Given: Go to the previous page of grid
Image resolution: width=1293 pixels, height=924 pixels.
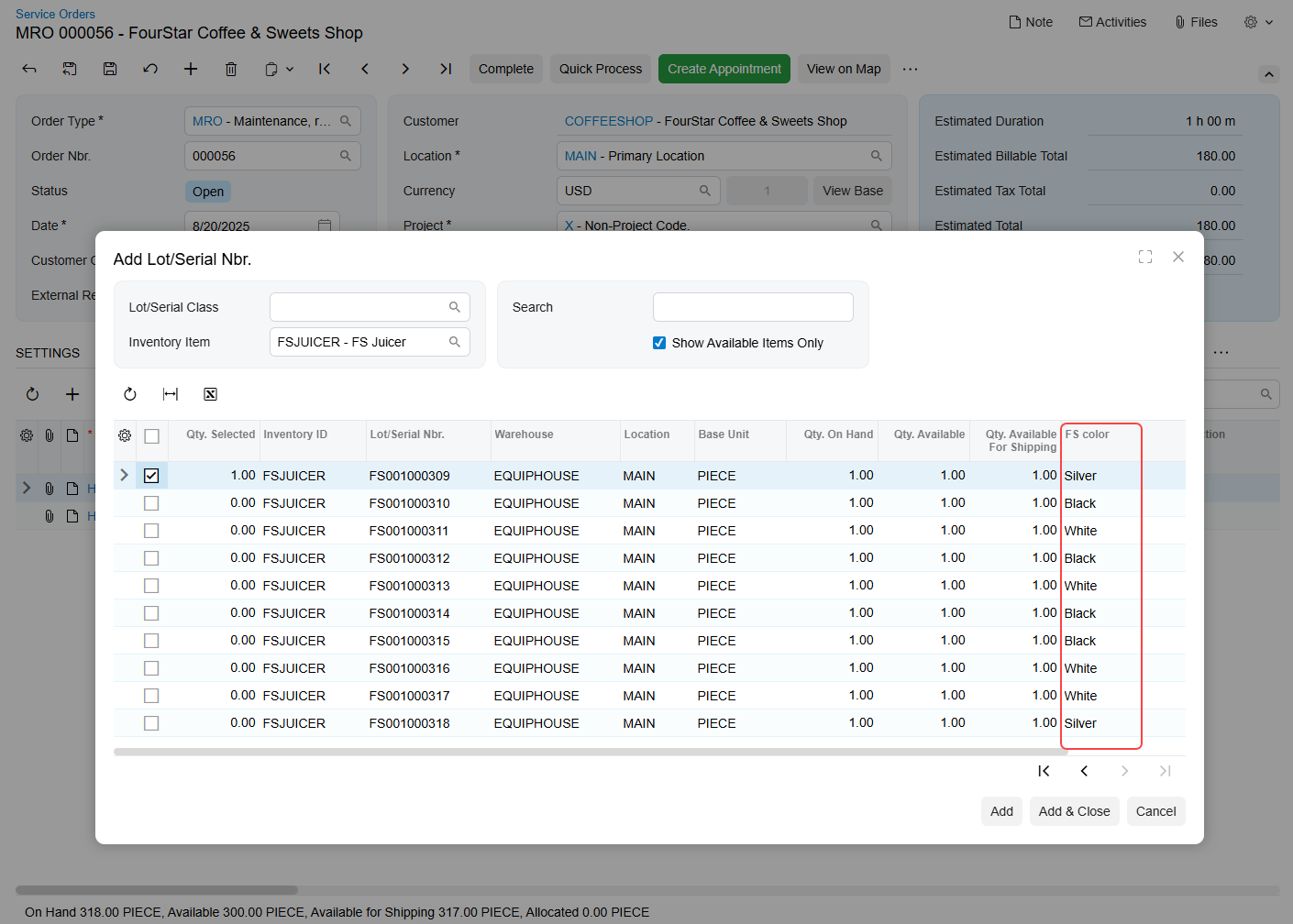Looking at the screenshot, I should 1084,771.
